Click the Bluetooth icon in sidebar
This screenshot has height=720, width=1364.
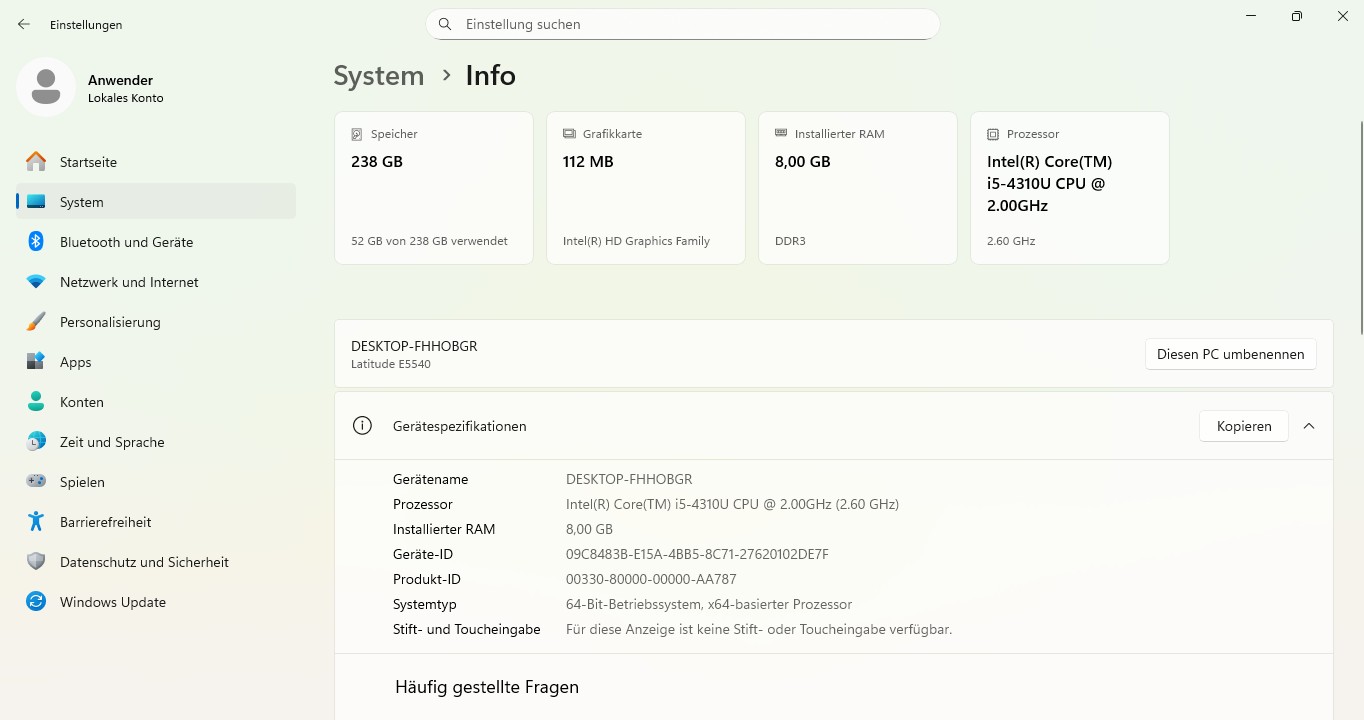36,242
